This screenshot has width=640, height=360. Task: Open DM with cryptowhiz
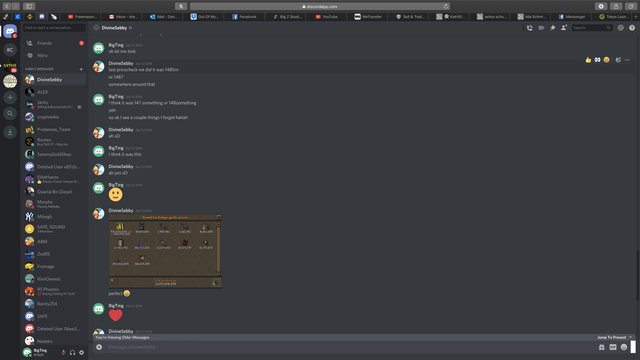coord(54,117)
